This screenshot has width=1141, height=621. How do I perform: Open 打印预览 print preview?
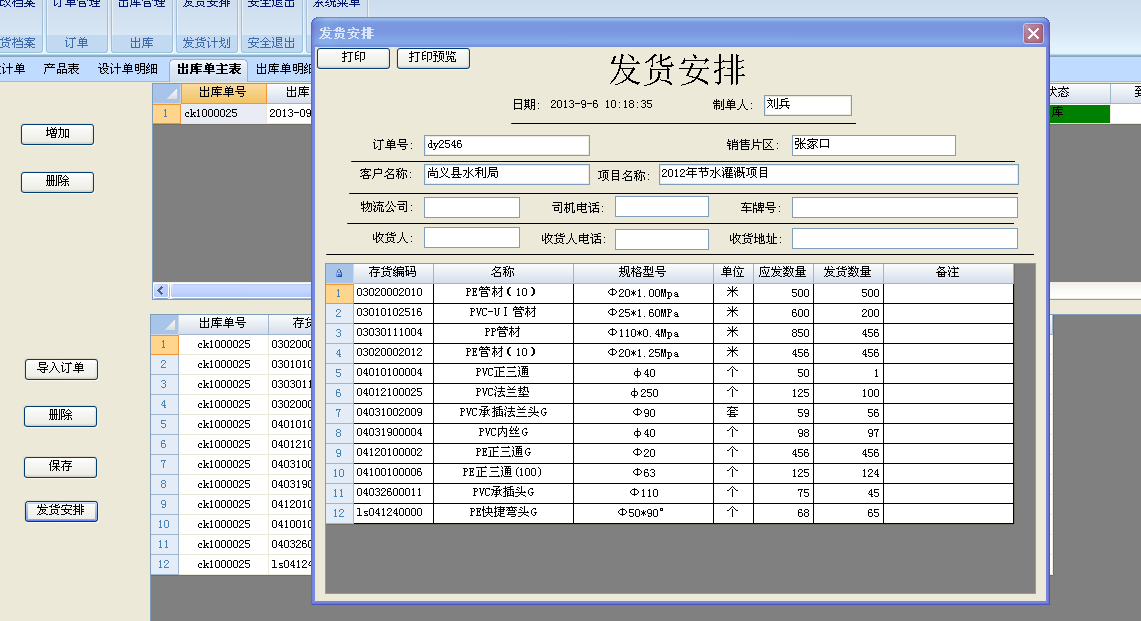pos(433,58)
